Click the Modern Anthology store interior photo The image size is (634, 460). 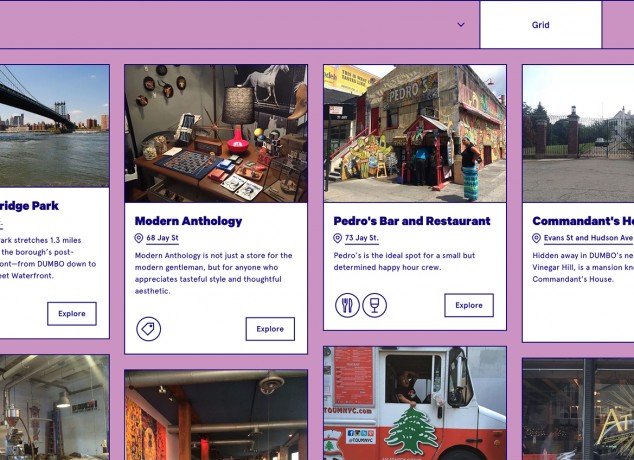point(216,133)
